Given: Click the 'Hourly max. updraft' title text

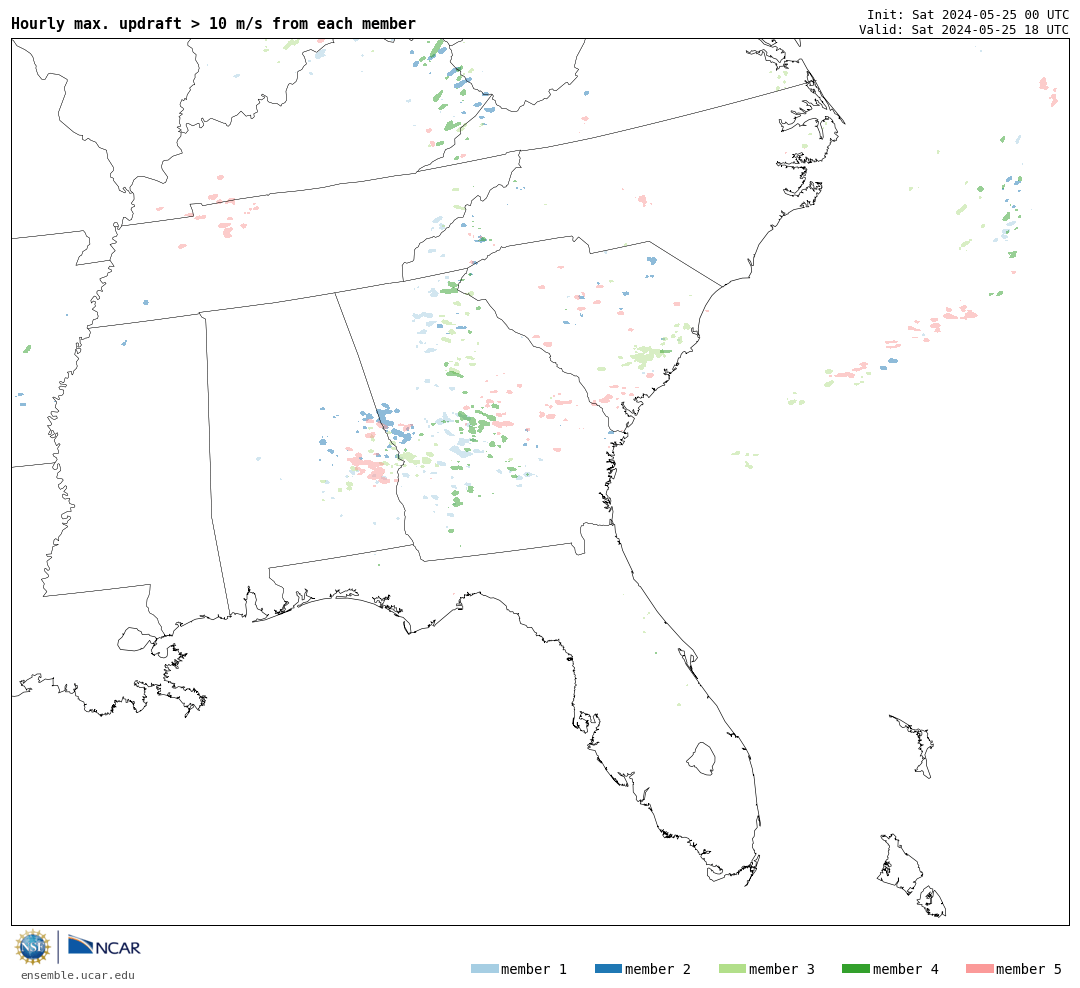Looking at the screenshot, I should pyautogui.click(x=214, y=23).
